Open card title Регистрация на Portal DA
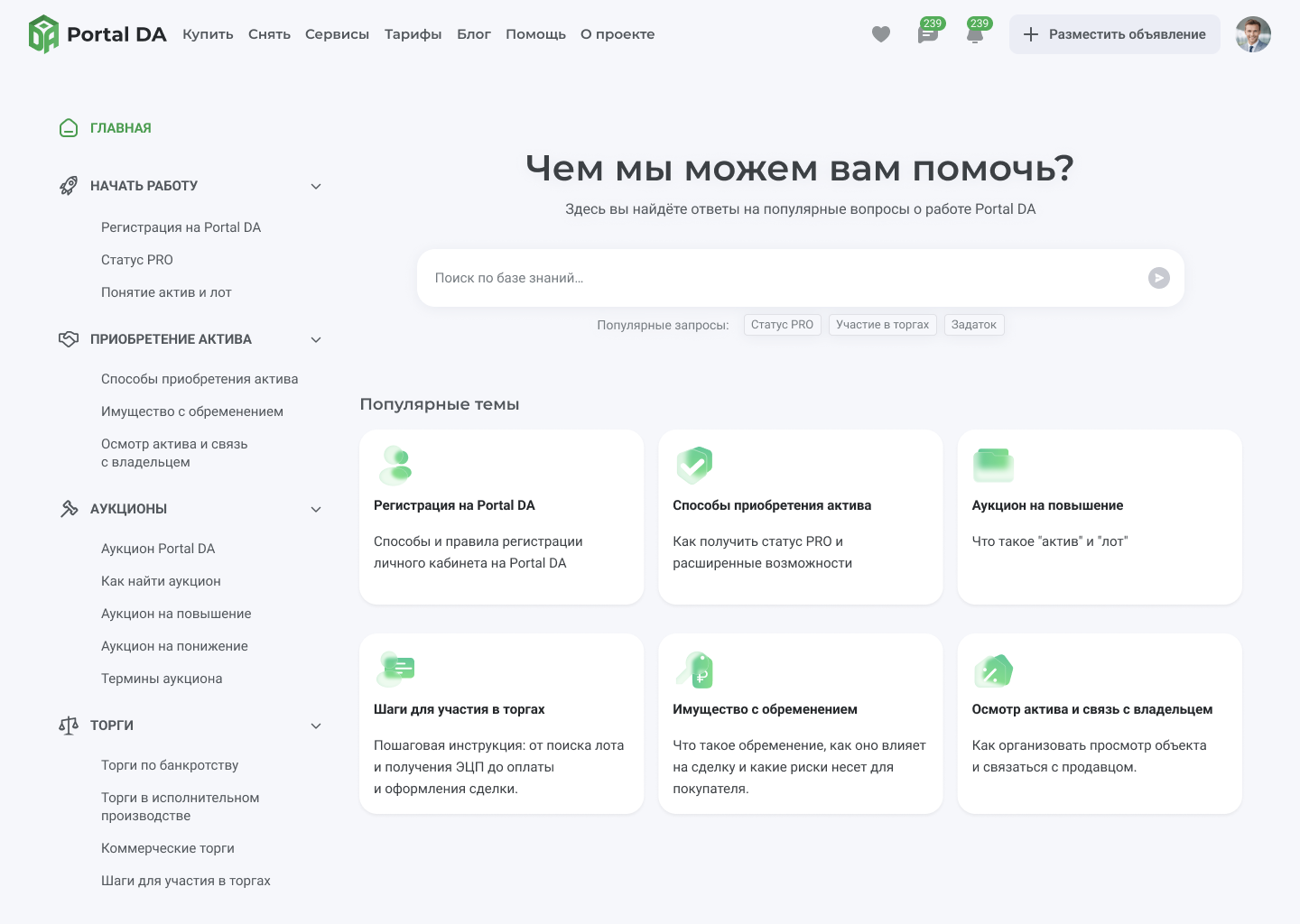 tap(454, 505)
